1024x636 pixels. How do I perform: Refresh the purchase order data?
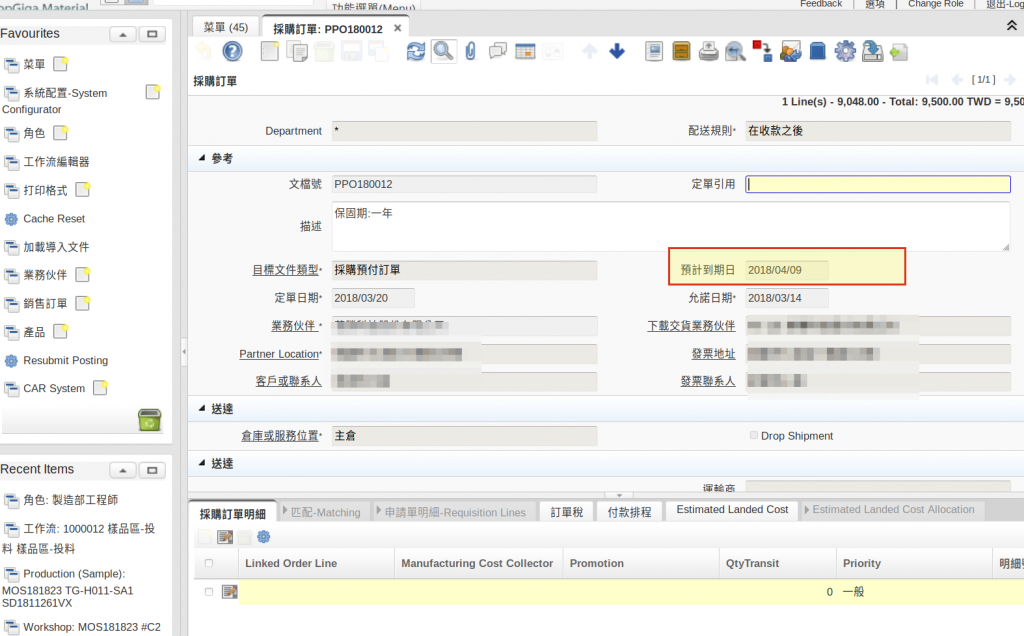(415, 51)
